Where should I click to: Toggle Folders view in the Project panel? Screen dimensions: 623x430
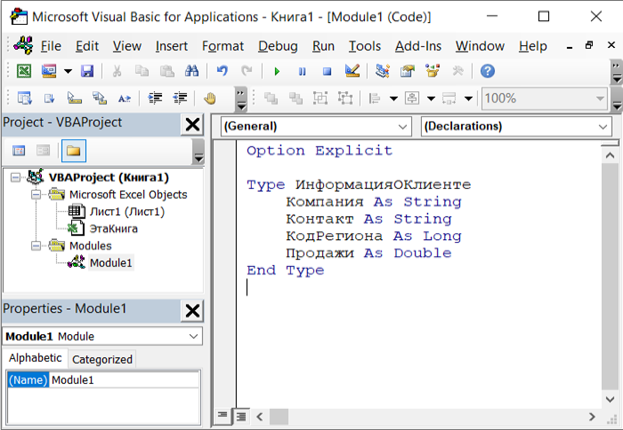coord(74,151)
